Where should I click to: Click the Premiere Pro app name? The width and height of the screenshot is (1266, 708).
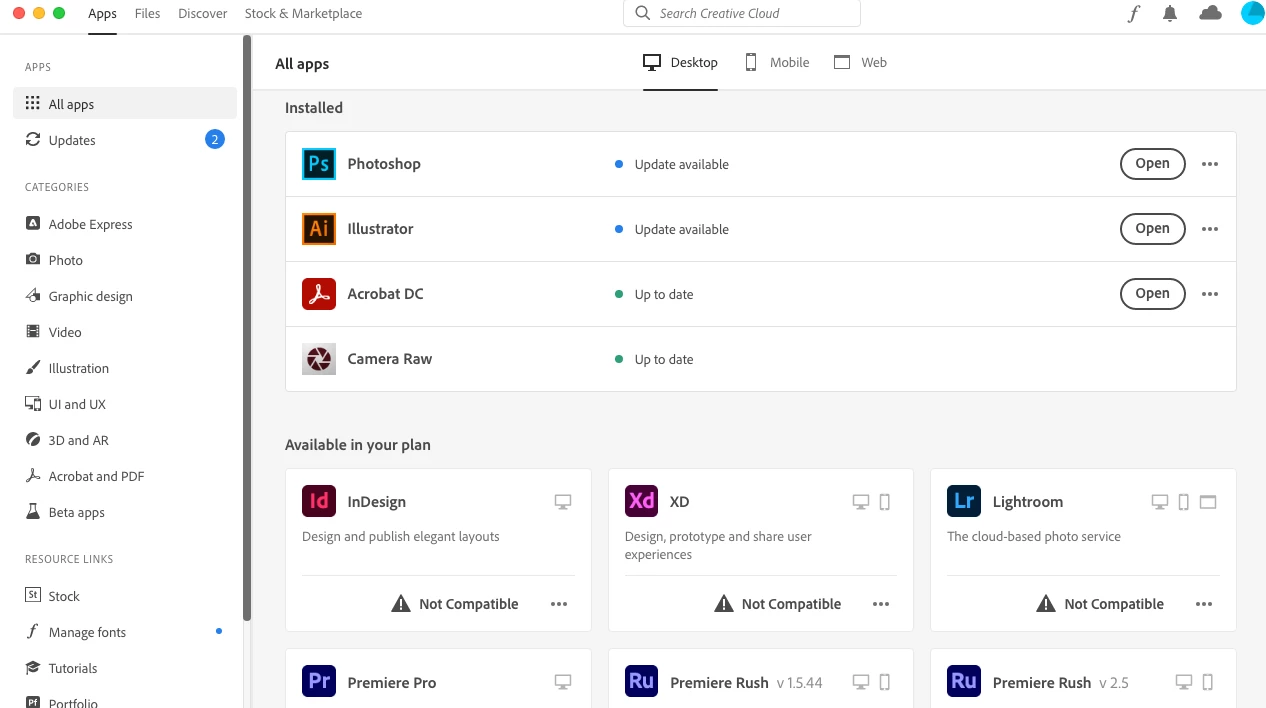click(392, 683)
